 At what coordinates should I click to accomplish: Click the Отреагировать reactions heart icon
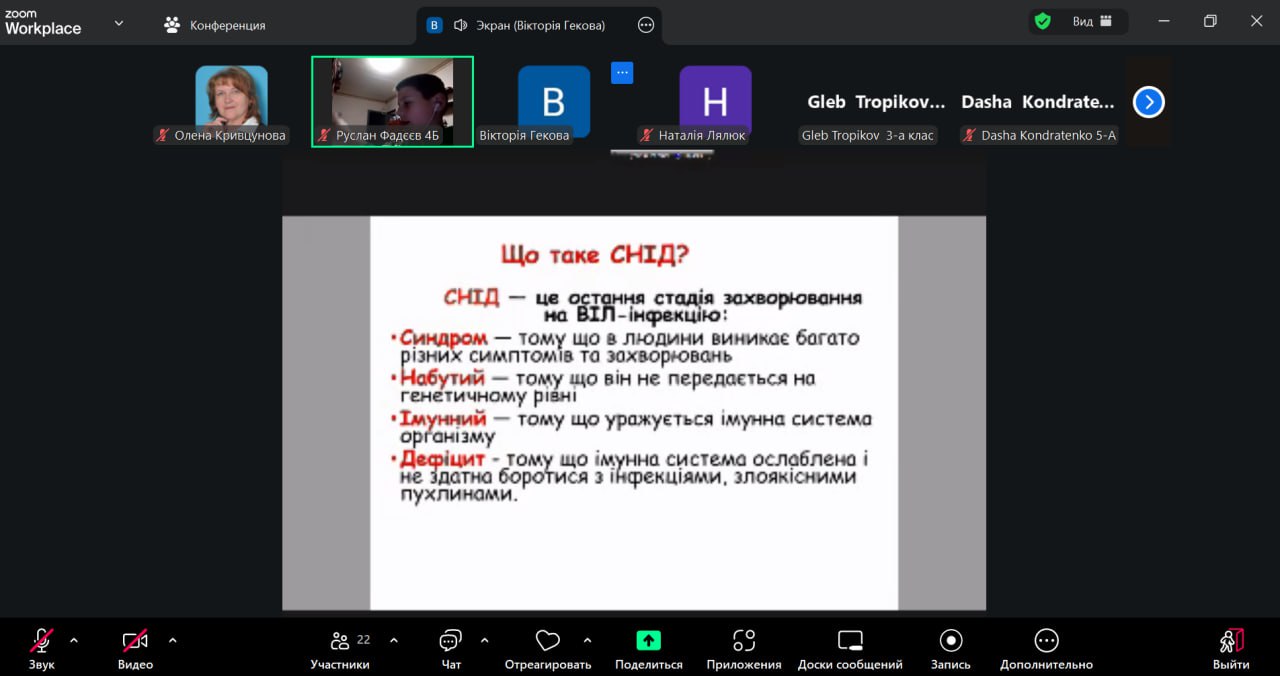click(547, 641)
